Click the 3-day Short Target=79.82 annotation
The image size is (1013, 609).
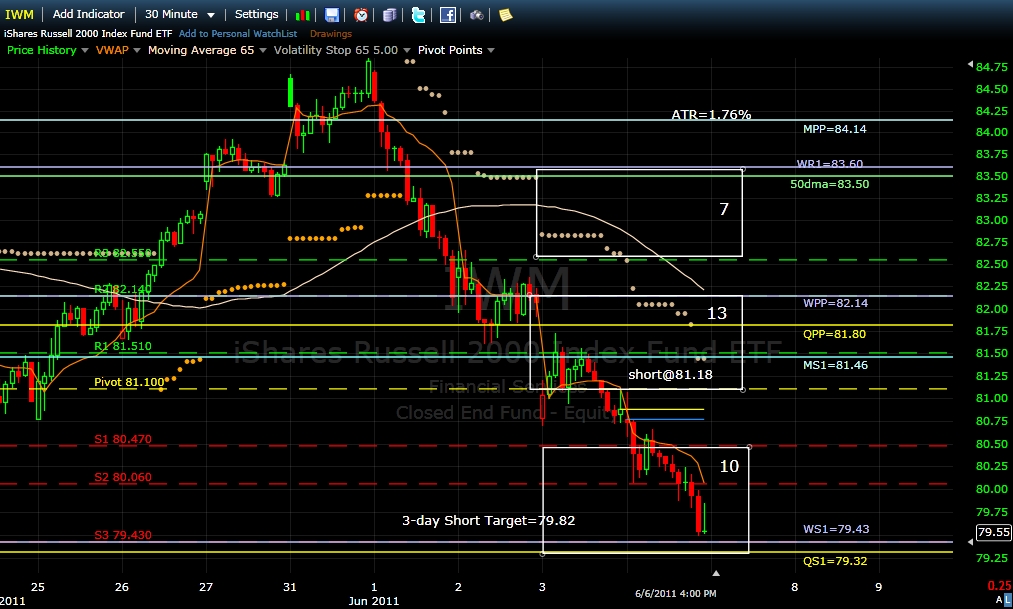coord(488,521)
